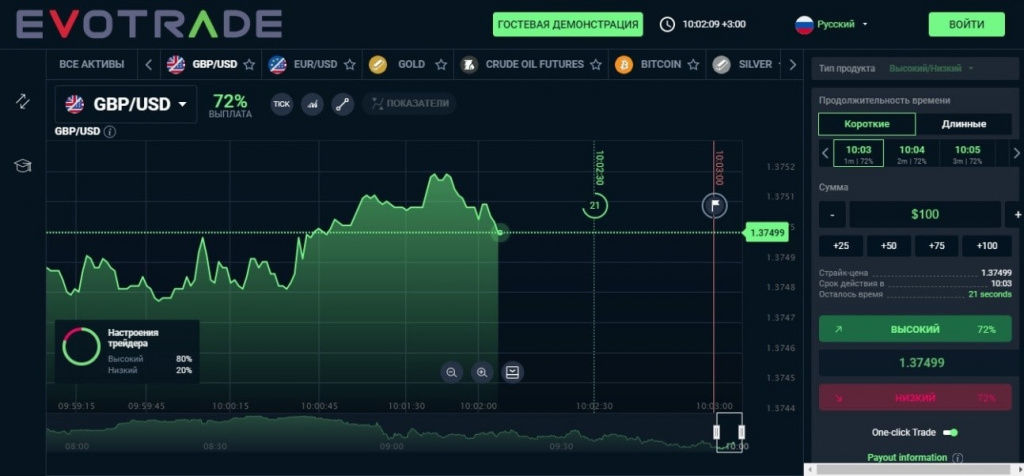Select the BITCOIN asset tab

point(657,65)
